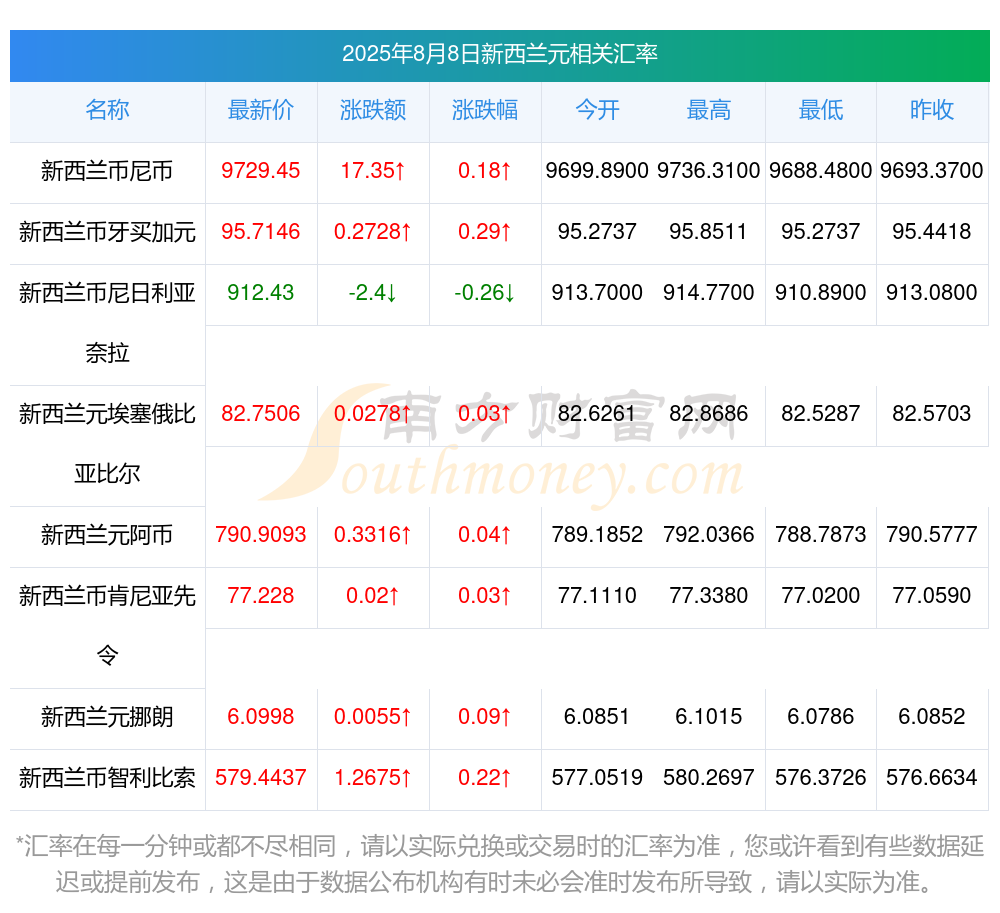This screenshot has height=913, width=1000.
Task: Click the high value 9736.3100
Action: [709, 171]
